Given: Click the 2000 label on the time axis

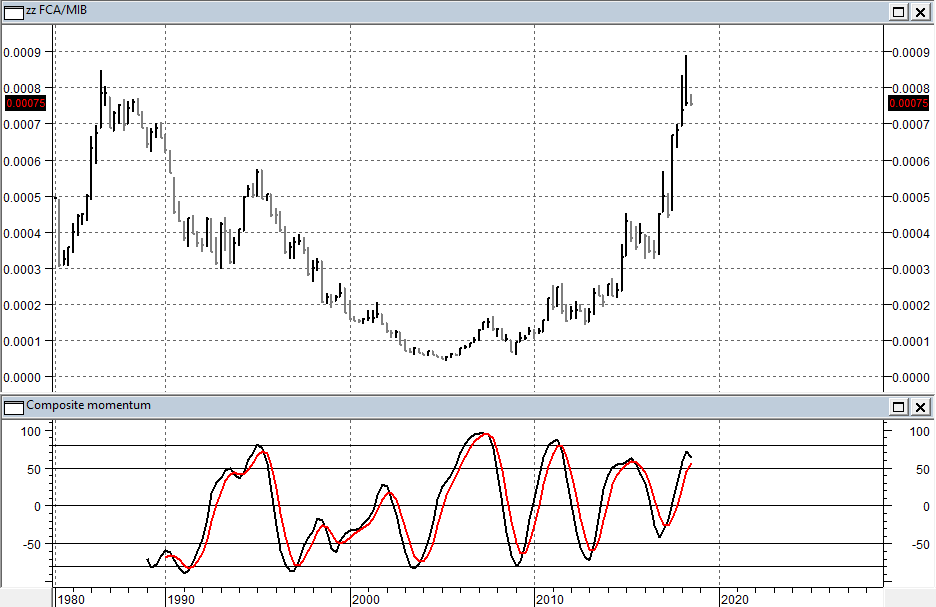Looking at the screenshot, I should coord(366,599).
